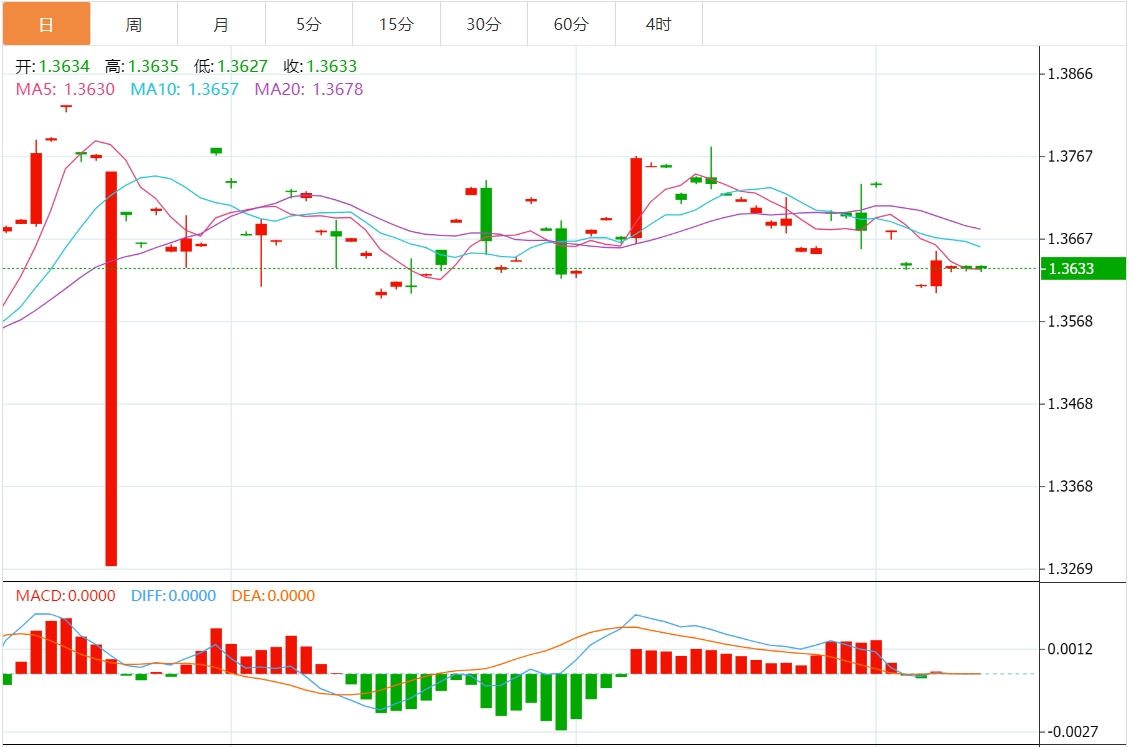
Task: Click the 1.3468 price axis label
Action: pyautogui.click(x=1071, y=404)
